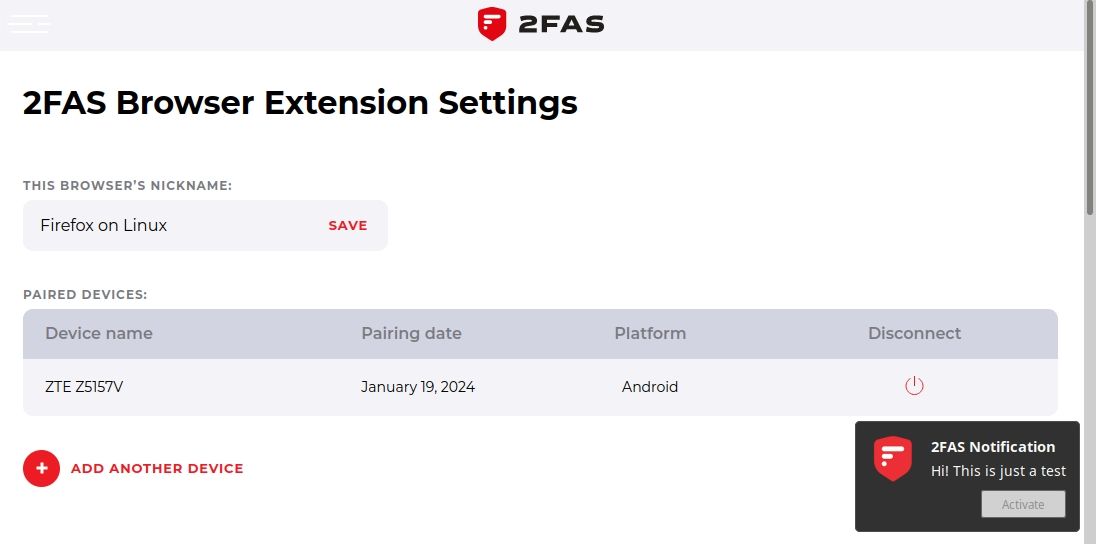The width and height of the screenshot is (1096, 544).
Task: Click the Add Another Device link text
Action: click(x=157, y=468)
